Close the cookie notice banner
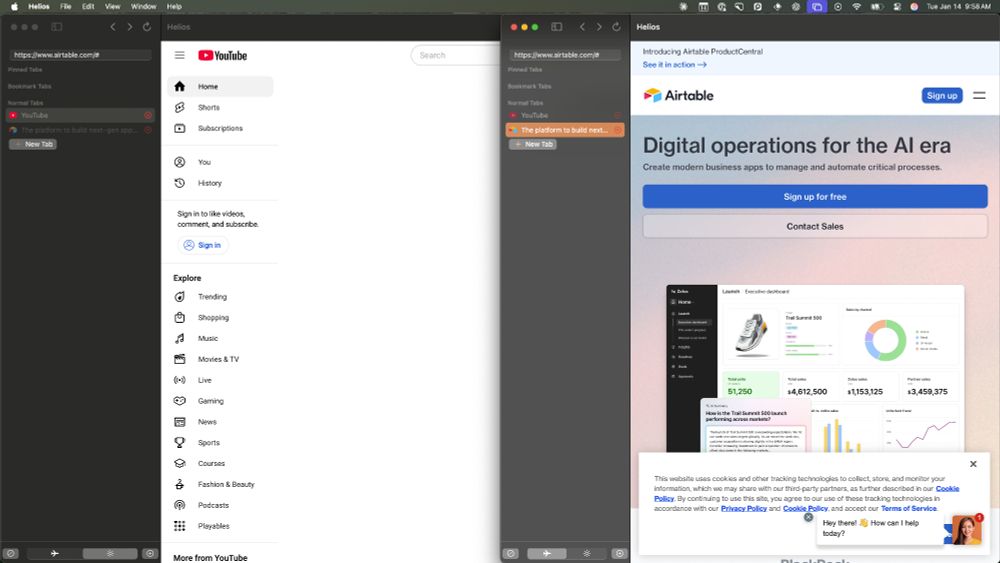 coord(973,464)
